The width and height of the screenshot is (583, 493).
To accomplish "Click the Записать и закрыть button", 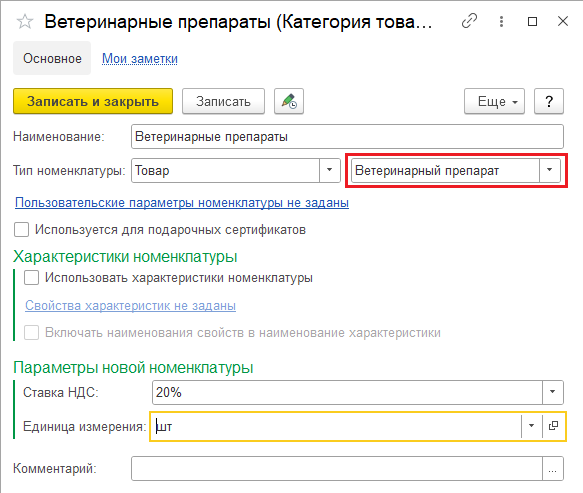I will 93,101.
